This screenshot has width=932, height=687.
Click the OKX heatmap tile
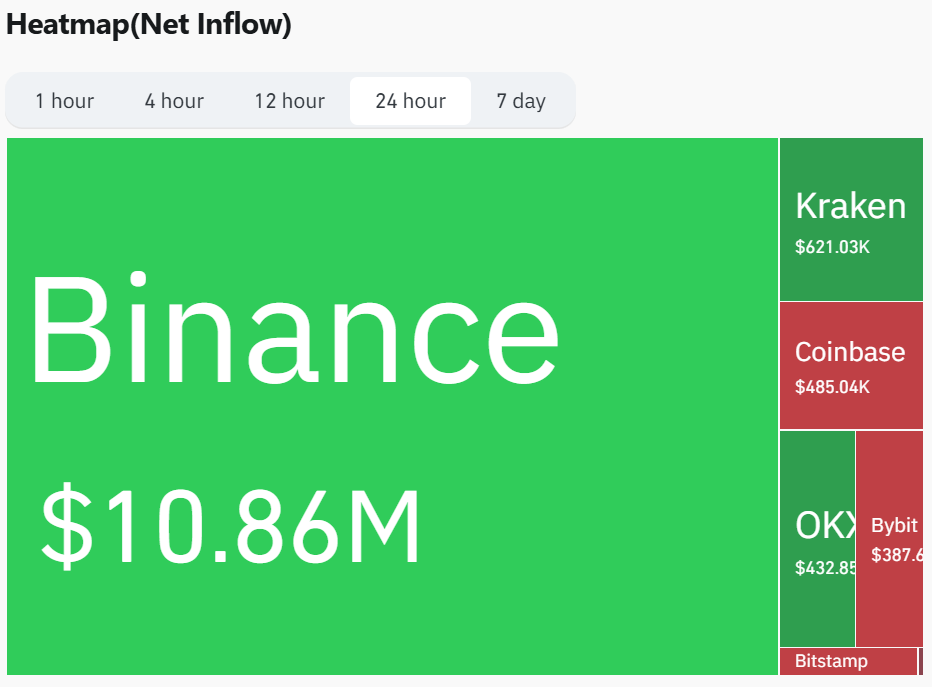[x=817, y=538]
